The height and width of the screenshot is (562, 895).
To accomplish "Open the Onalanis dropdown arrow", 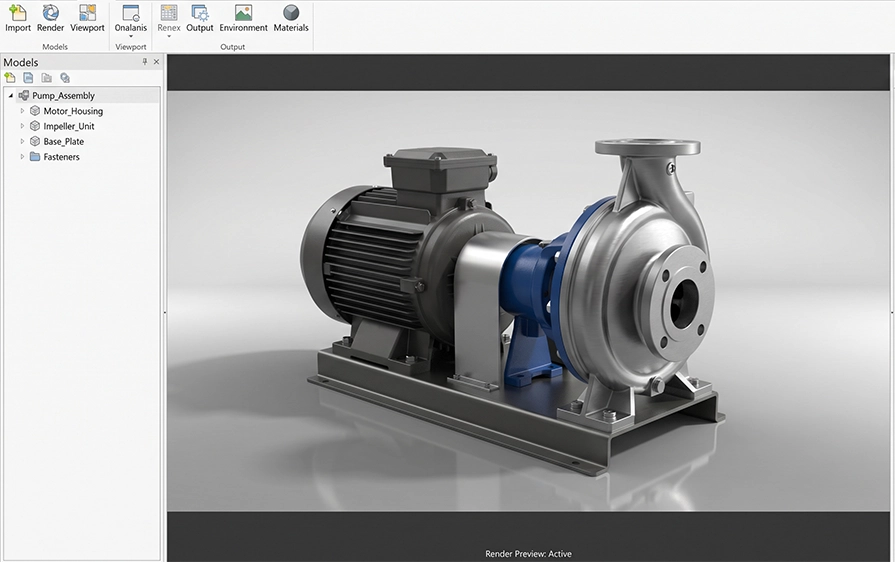I will [131, 37].
